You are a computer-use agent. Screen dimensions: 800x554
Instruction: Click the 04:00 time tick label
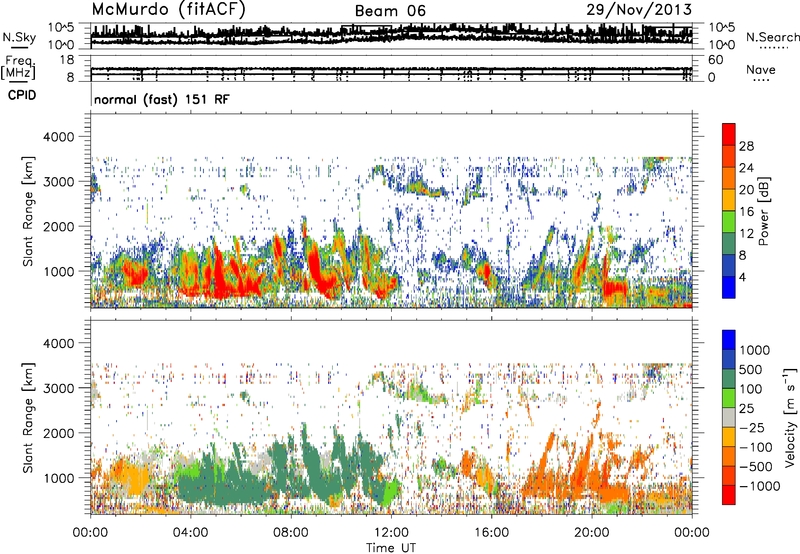click(190, 533)
